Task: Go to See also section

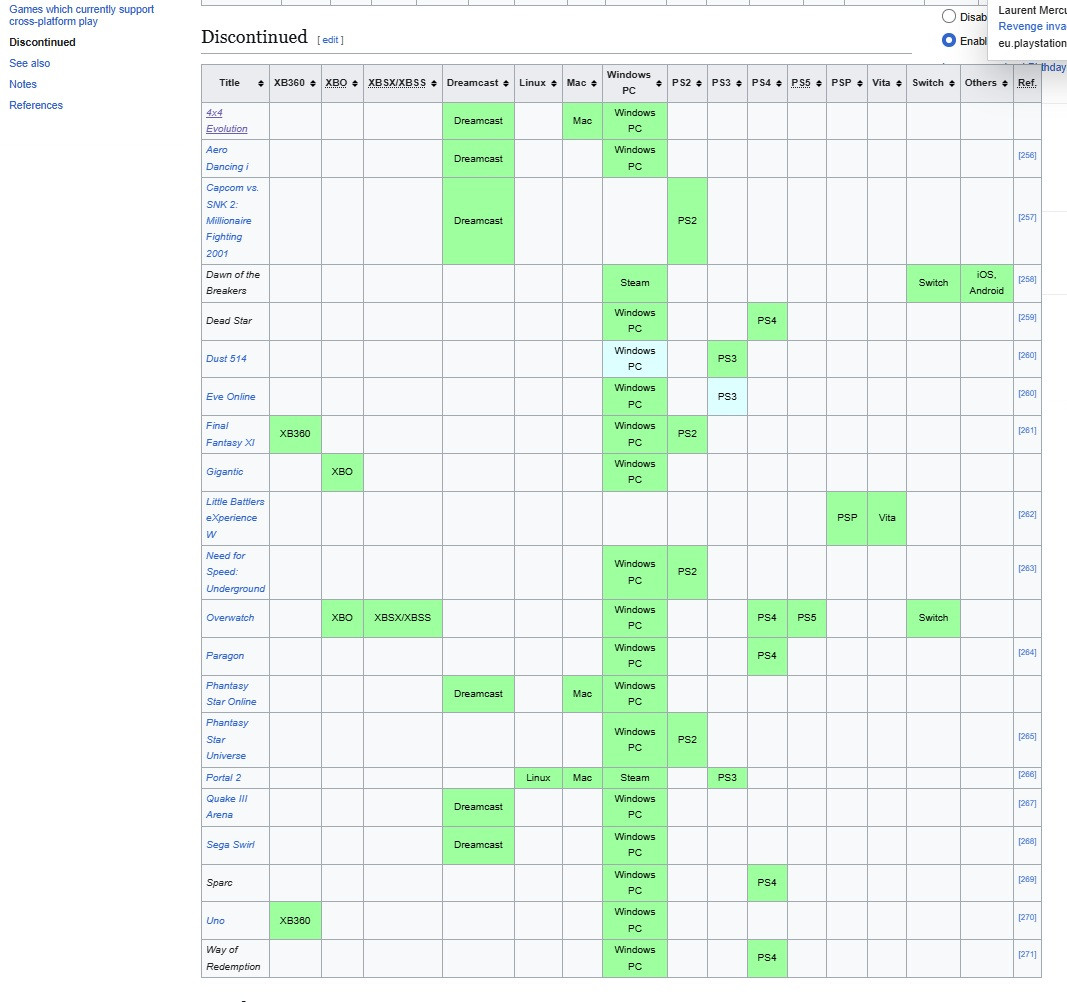Action: (29, 63)
